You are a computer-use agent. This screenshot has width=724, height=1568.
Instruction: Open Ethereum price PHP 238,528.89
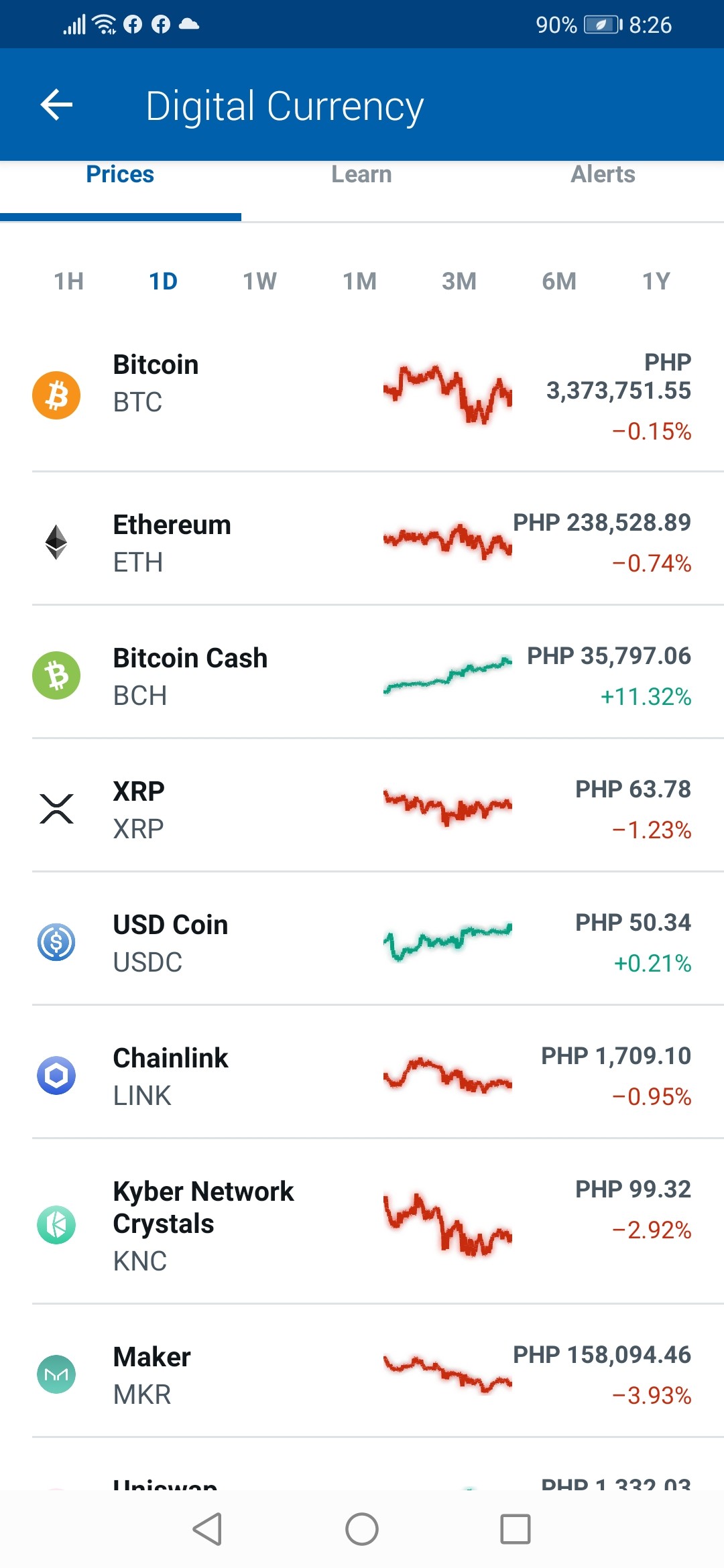[x=602, y=523]
